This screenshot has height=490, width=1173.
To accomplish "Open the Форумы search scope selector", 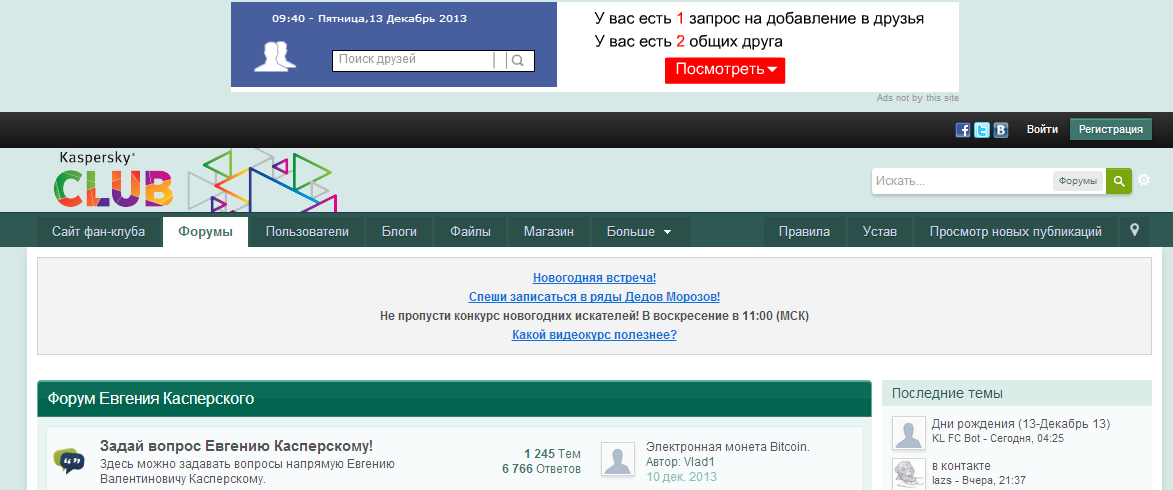I will (1078, 181).
